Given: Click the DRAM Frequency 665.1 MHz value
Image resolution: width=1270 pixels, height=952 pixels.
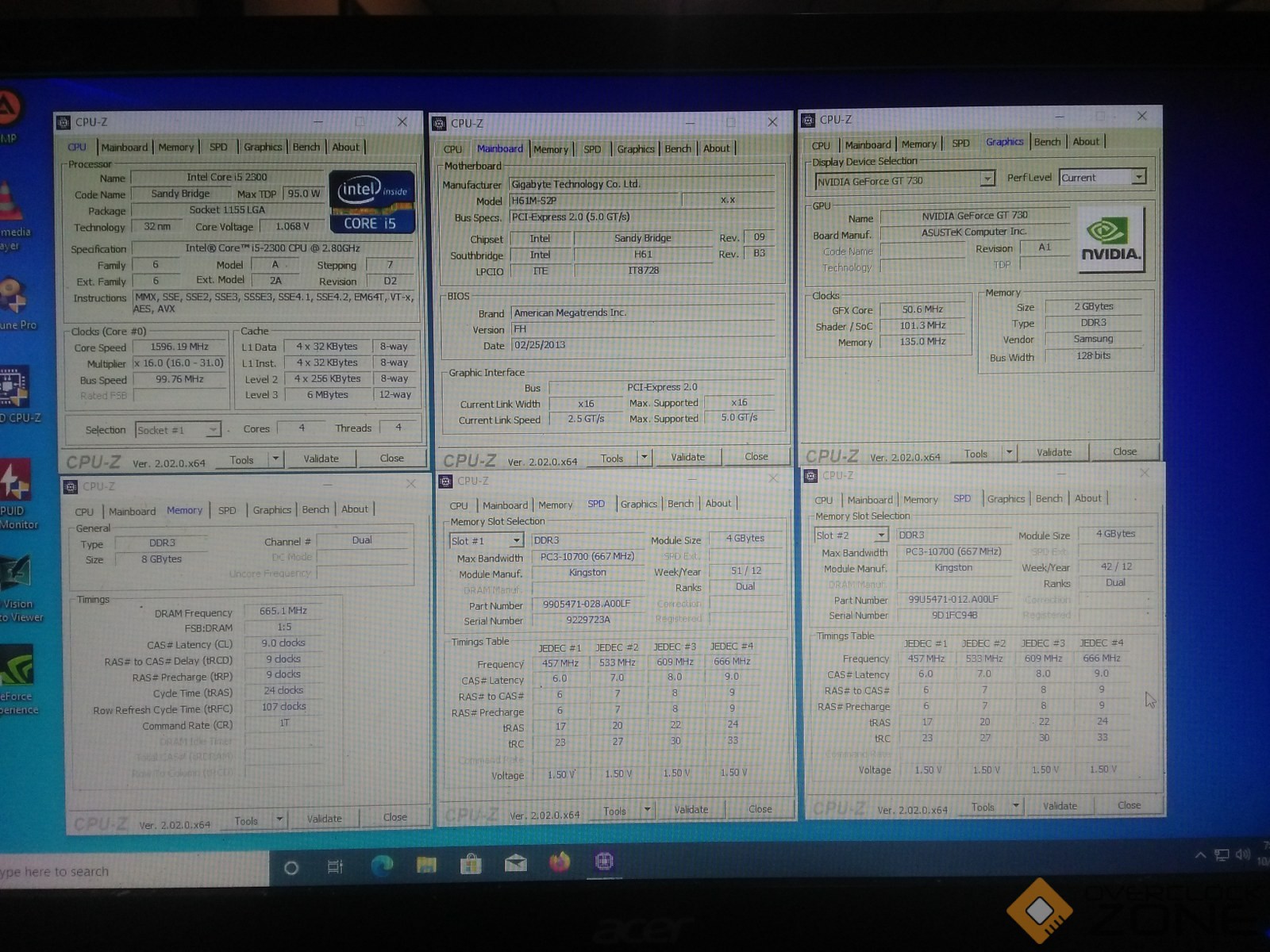Looking at the screenshot, I should pos(283,611).
